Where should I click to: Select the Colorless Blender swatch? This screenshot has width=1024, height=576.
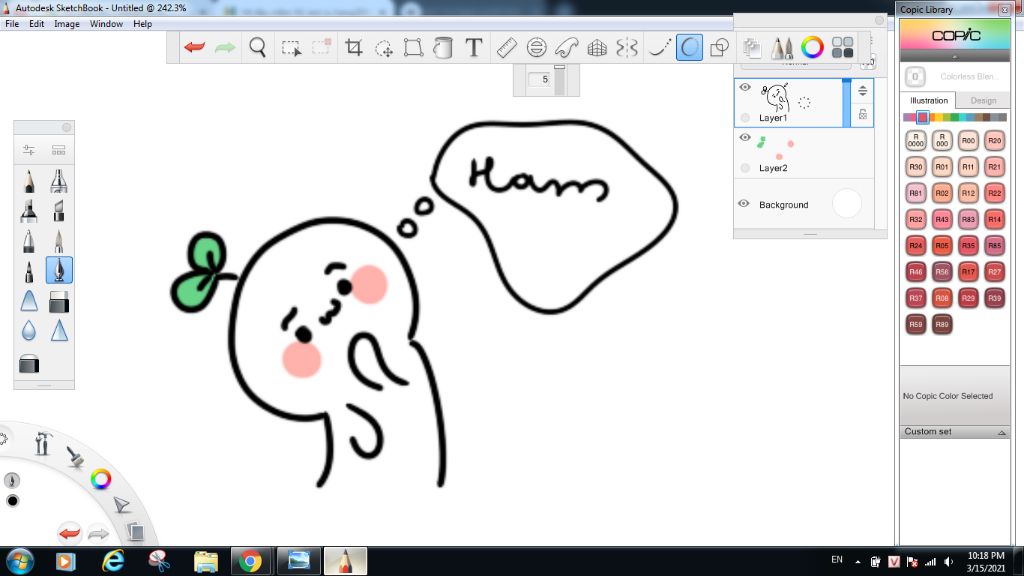(x=915, y=76)
